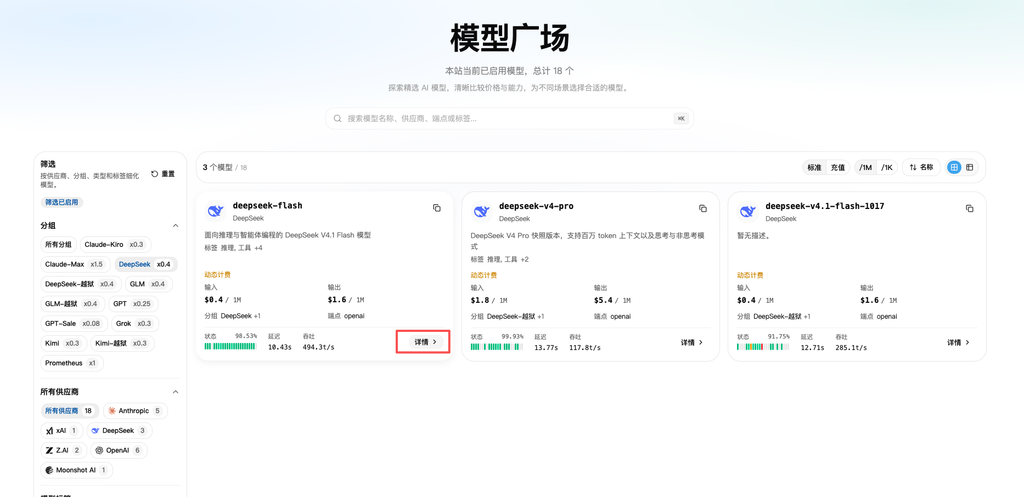Expand +1 groups on deepseek-flash card
This screenshot has width=1024, height=497.
(x=257, y=316)
